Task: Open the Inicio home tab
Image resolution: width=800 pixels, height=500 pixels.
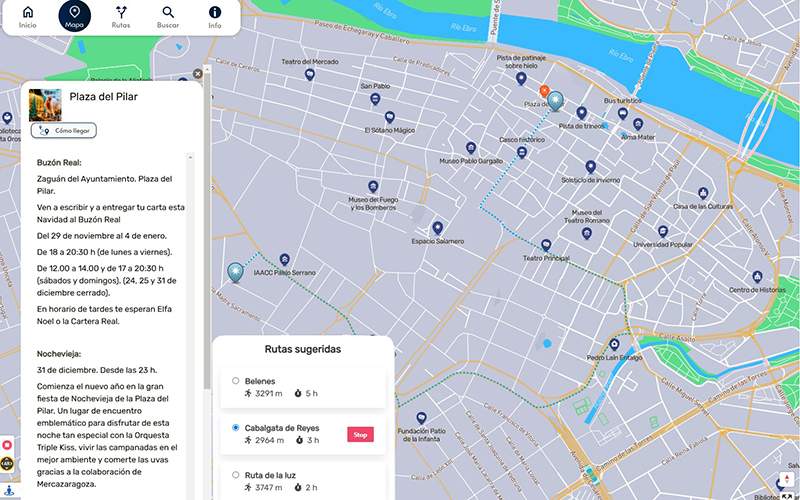Action: [x=27, y=17]
